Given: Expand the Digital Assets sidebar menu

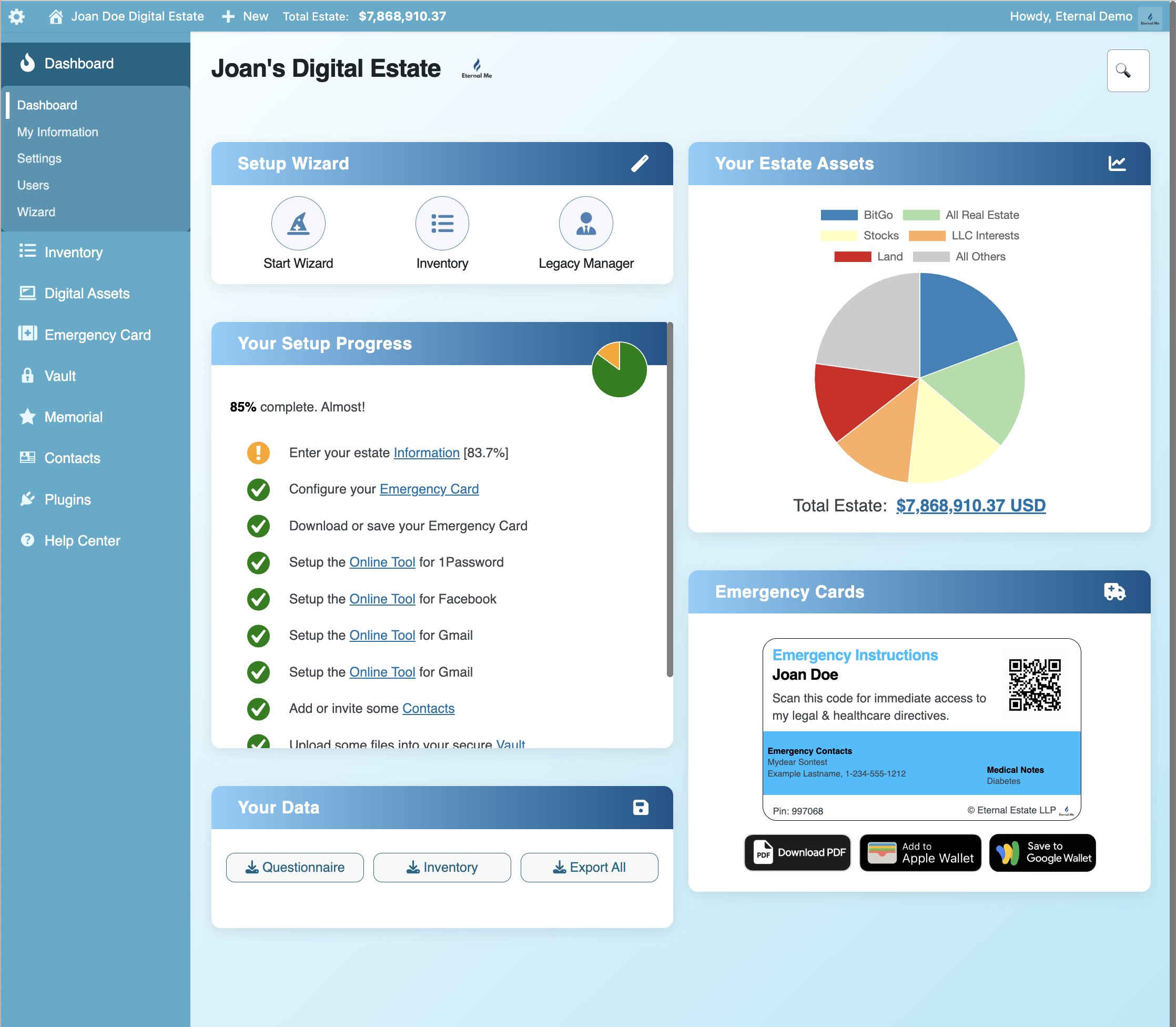Looking at the screenshot, I should point(86,294).
